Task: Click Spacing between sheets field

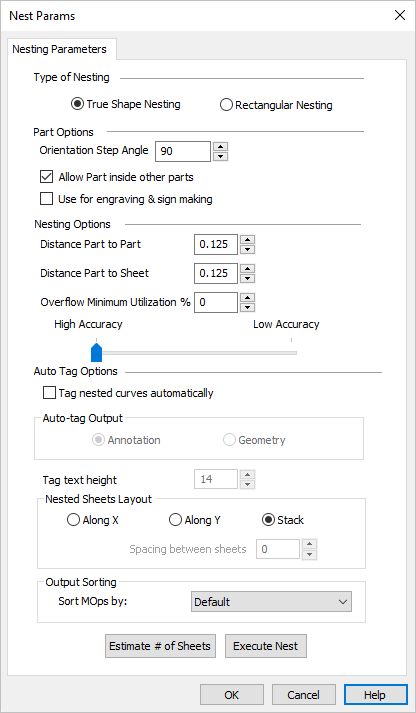Action: [278, 549]
